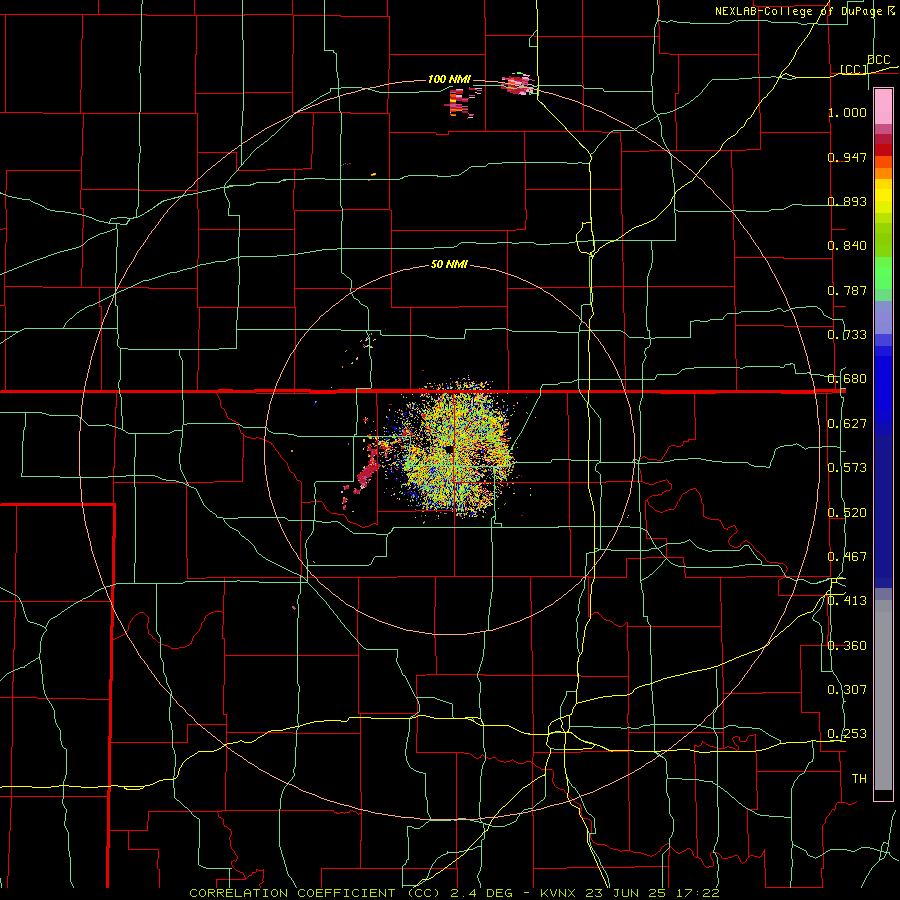
Task: Select the 0.467 scale value
Action: click(x=847, y=557)
